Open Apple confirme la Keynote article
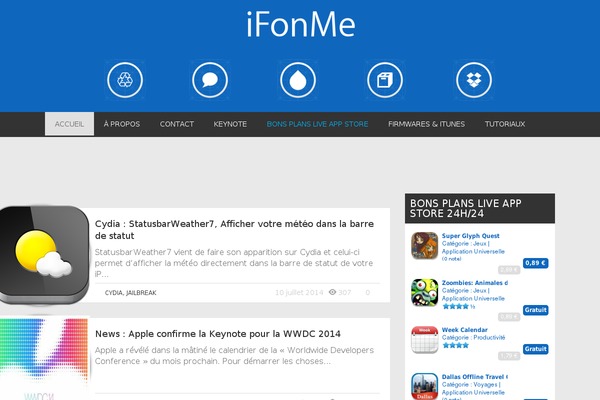Image resolution: width=600 pixels, height=400 pixels. pyautogui.click(x=218, y=334)
